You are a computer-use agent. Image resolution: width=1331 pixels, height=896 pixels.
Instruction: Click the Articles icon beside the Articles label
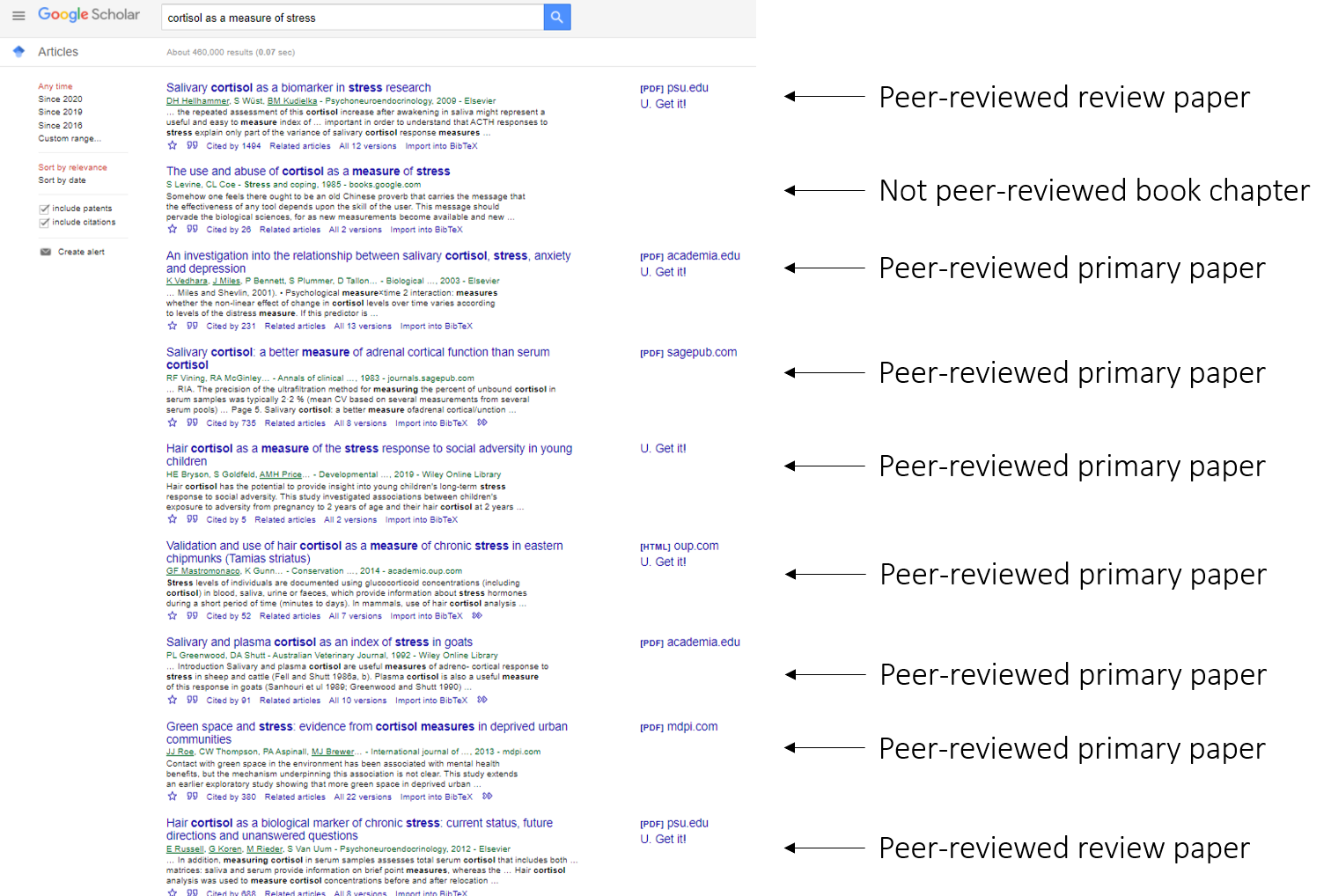(18, 52)
